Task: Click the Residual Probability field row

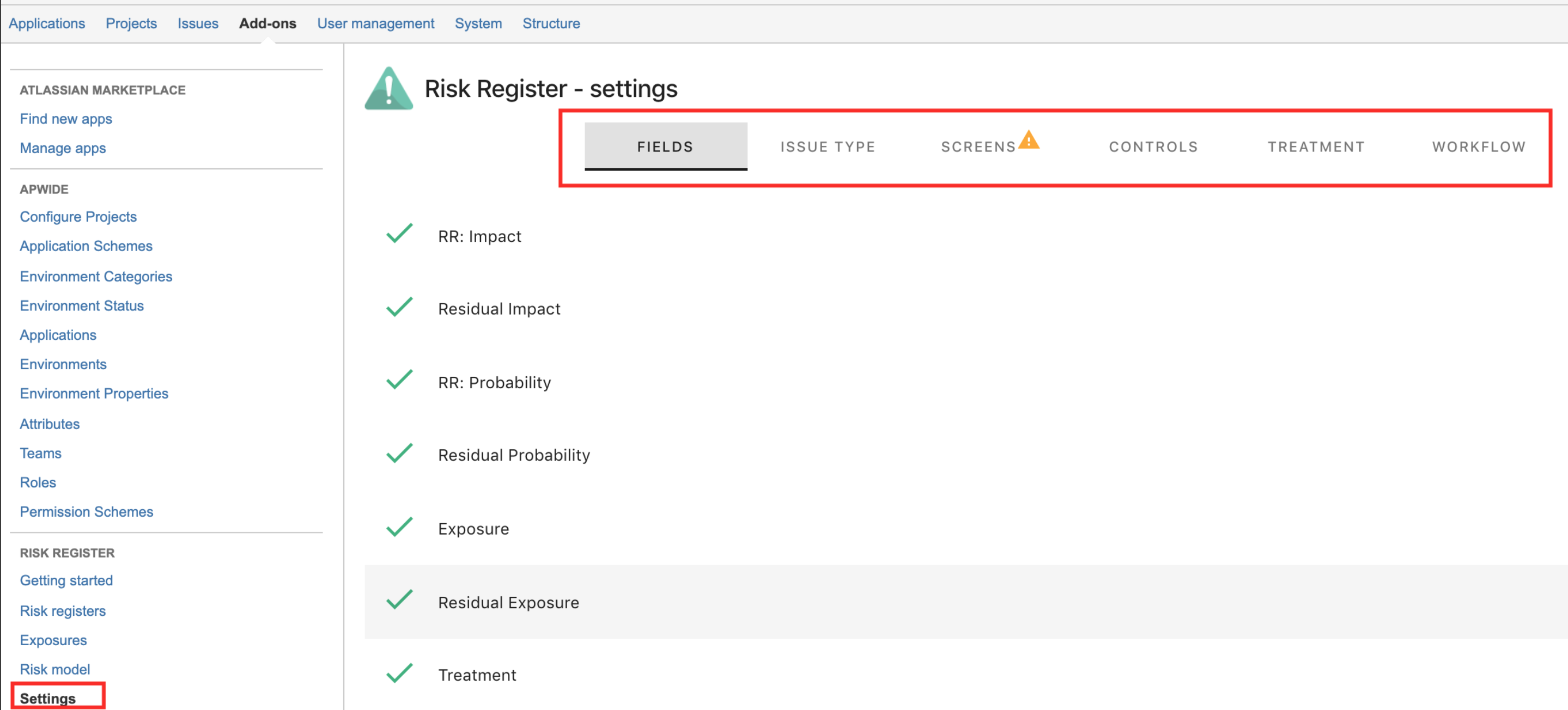Action: coord(966,455)
